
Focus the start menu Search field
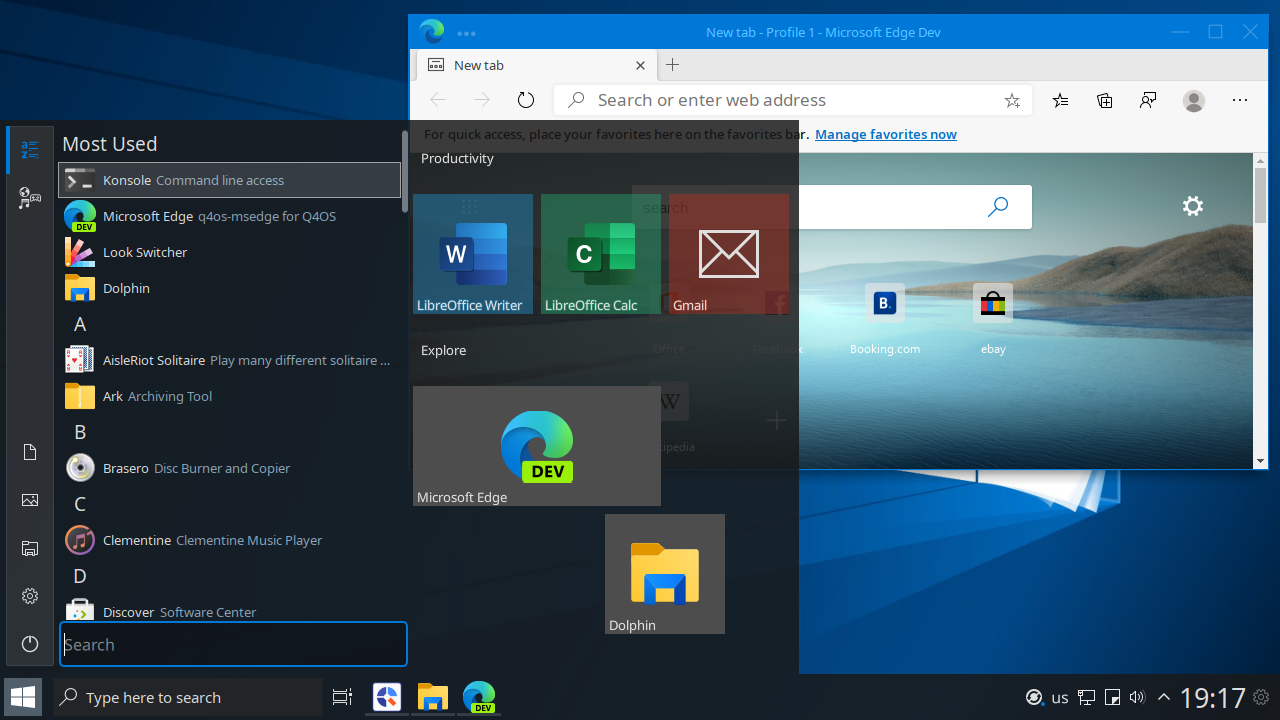pyautogui.click(x=233, y=644)
